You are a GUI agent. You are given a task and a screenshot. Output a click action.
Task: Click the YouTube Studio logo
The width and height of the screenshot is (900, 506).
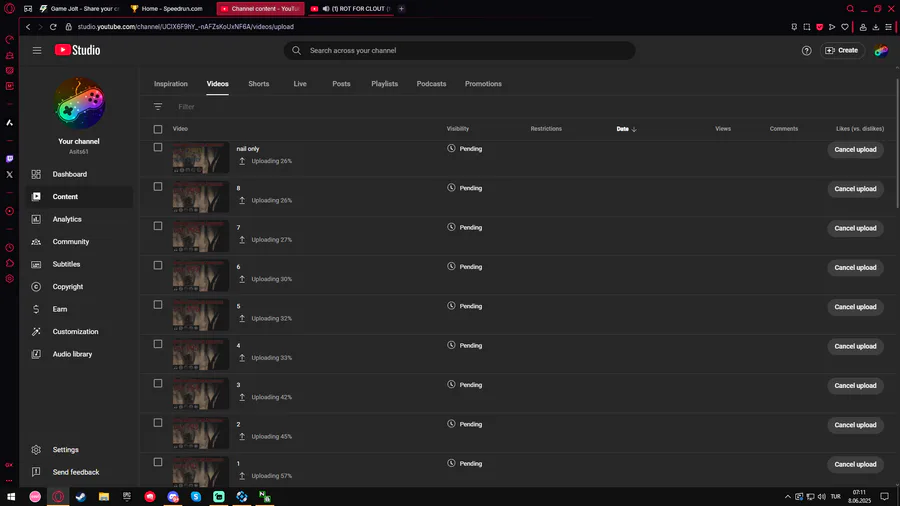pyautogui.click(x=77, y=50)
